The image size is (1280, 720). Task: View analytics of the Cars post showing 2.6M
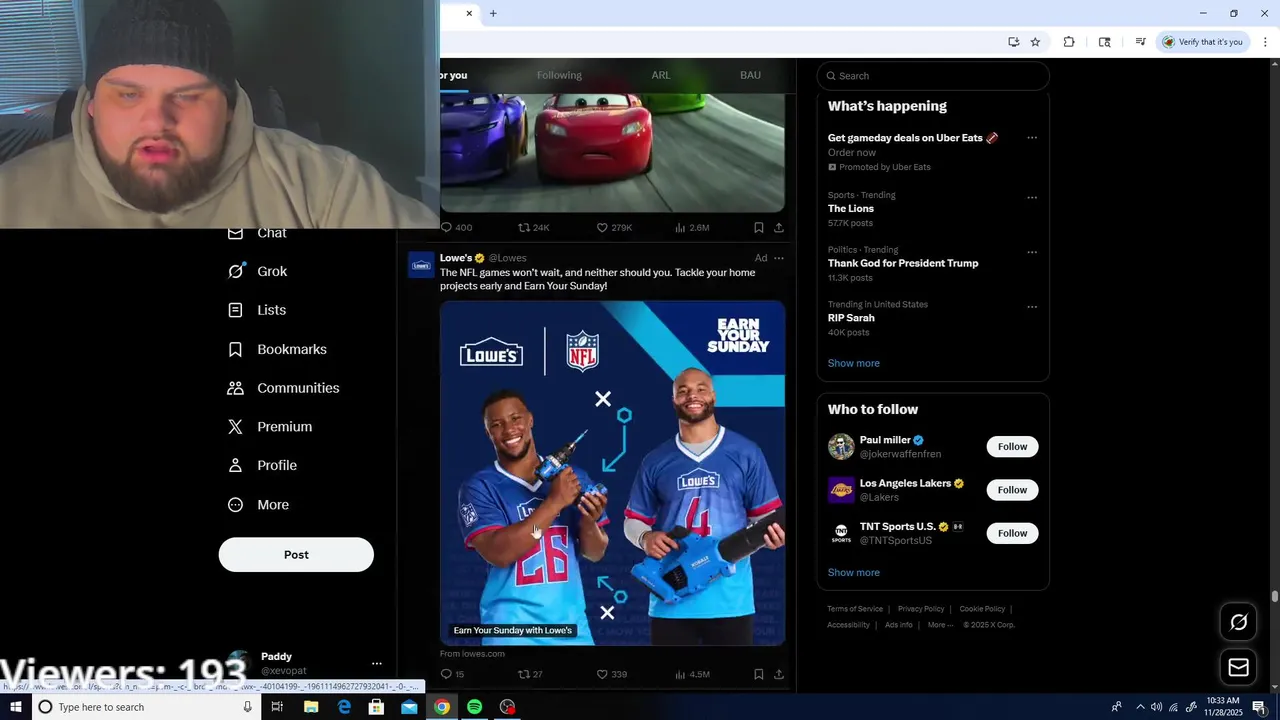[692, 228]
